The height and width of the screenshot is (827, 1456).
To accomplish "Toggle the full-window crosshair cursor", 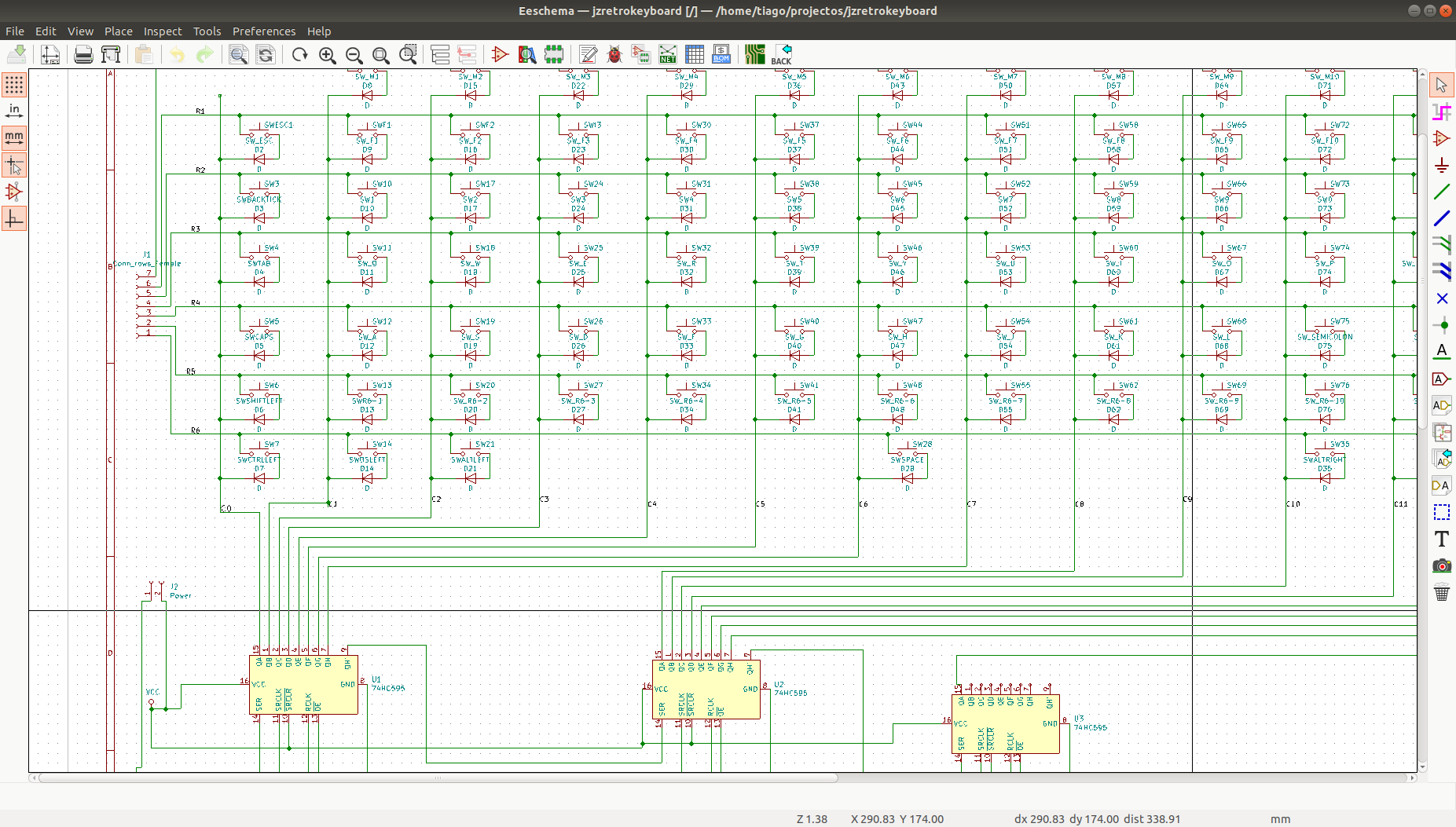I will [x=13, y=166].
